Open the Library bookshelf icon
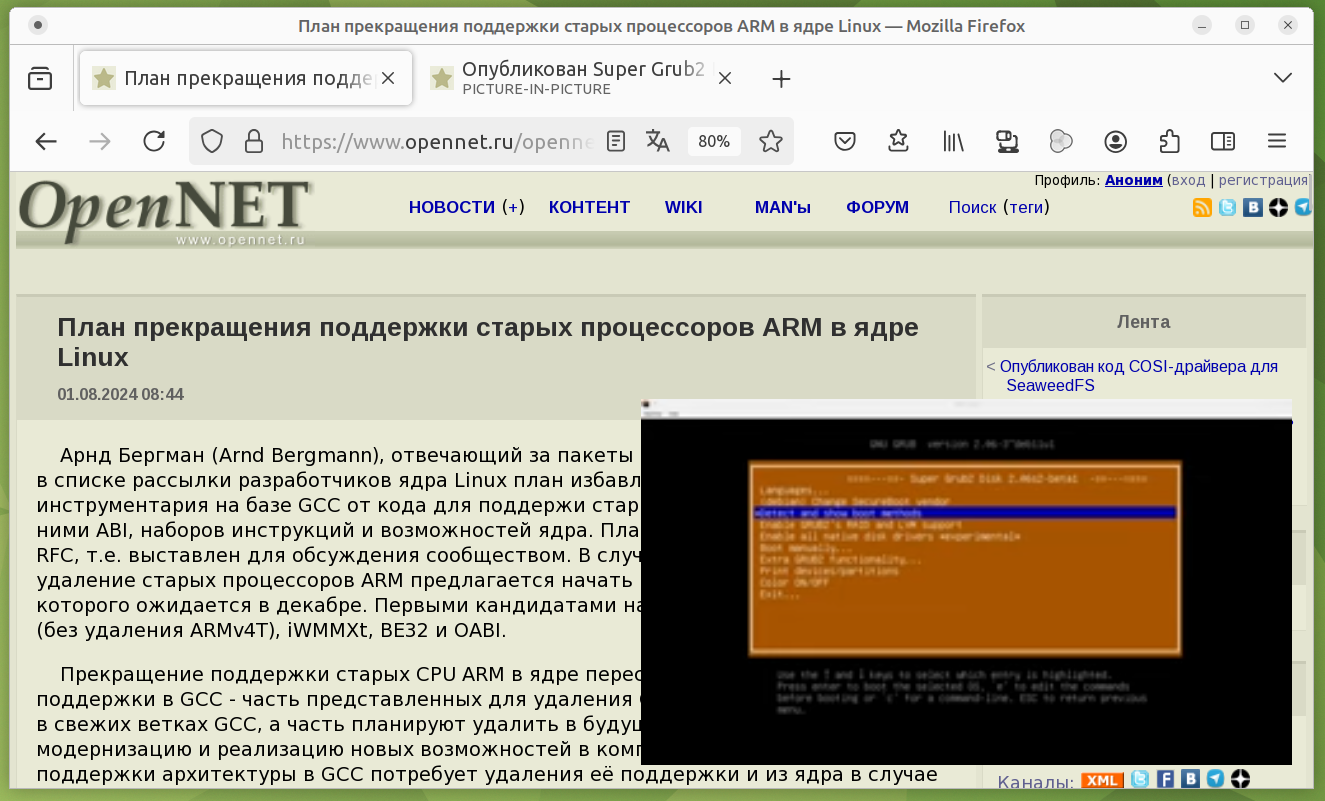 [953, 141]
